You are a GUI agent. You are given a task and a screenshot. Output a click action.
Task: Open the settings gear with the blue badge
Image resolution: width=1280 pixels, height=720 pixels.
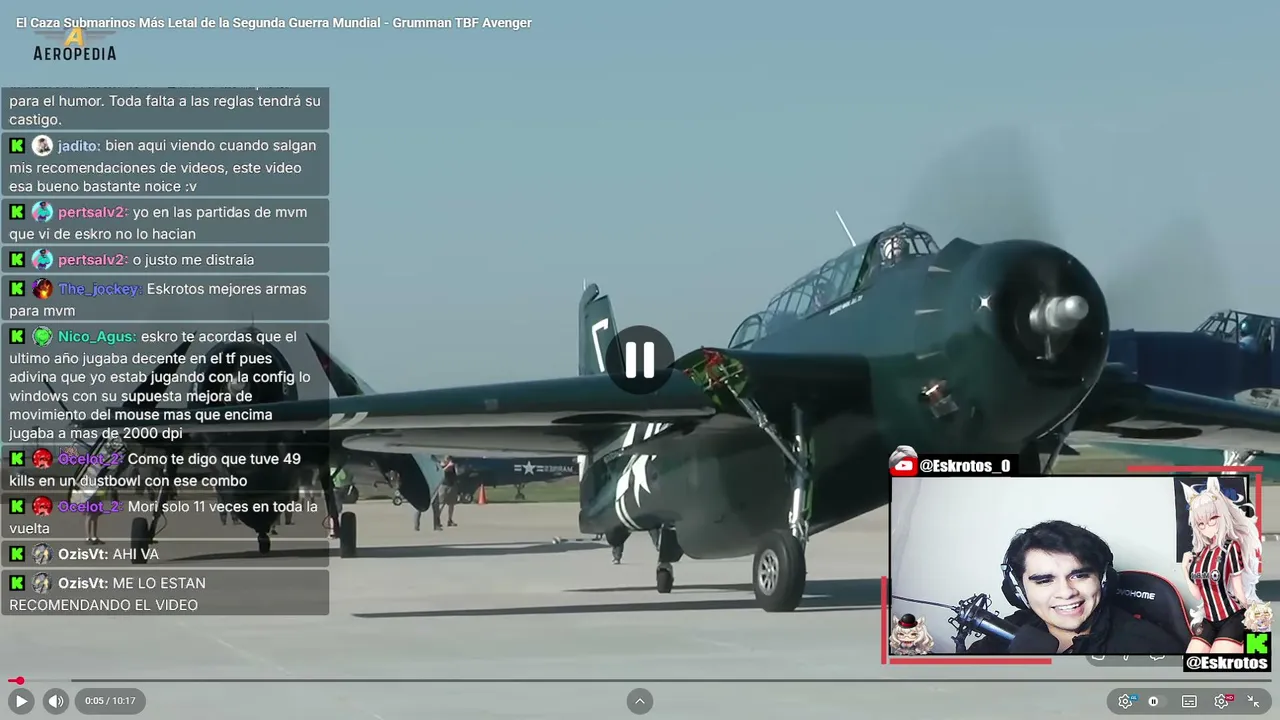[x=1126, y=701]
